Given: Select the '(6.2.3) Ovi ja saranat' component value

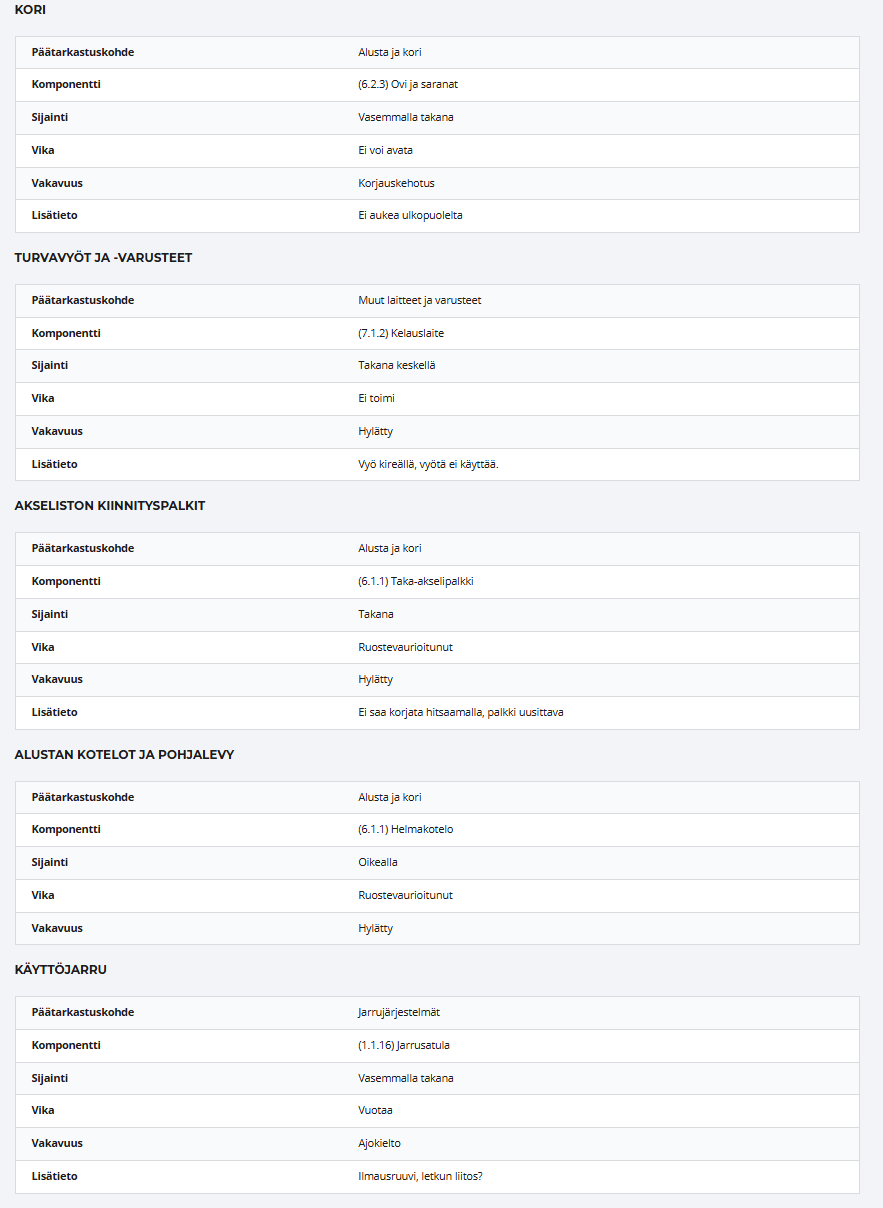Looking at the screenshot, I should coord(408,84).
